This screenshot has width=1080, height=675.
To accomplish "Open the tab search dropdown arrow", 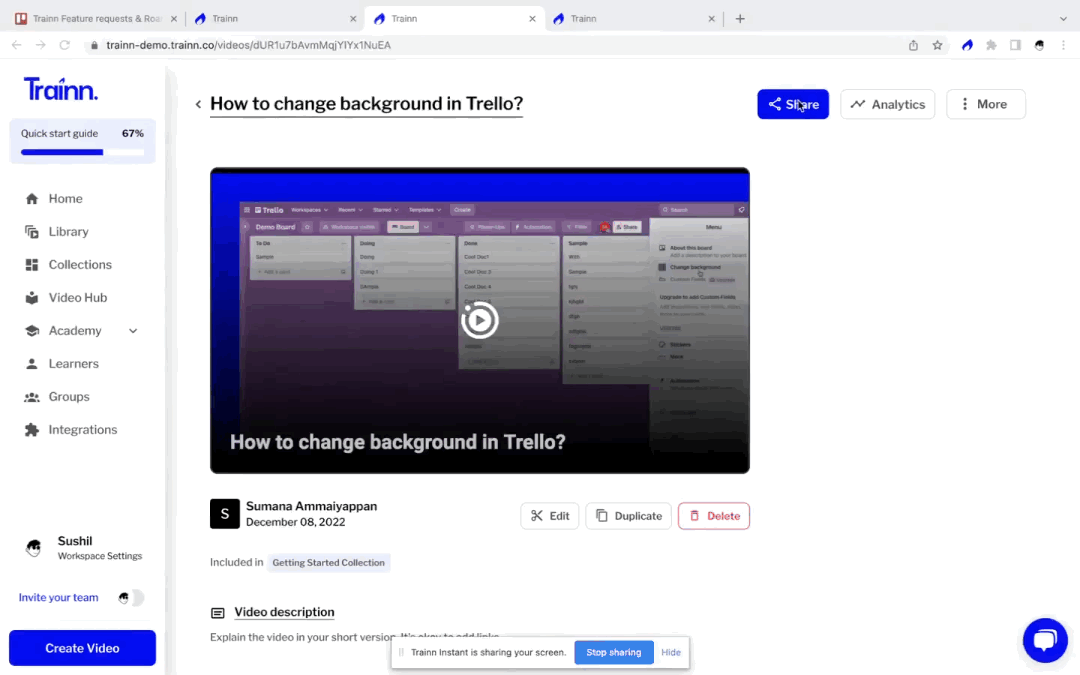I will [1063, 19].
